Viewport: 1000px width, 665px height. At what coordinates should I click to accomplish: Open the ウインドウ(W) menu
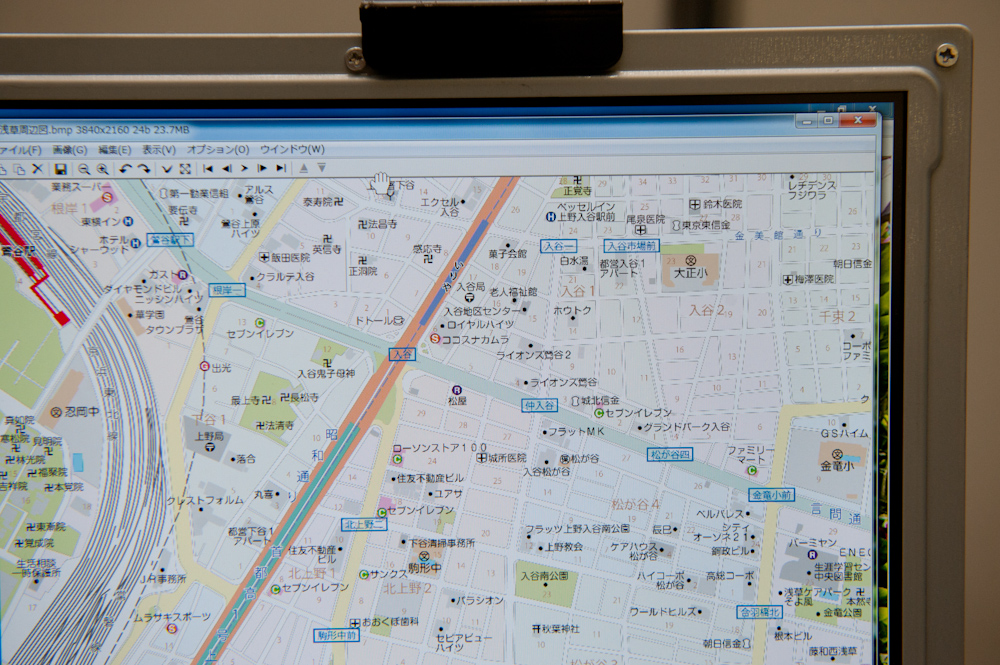pyautogui.click(x=288, y=149)
